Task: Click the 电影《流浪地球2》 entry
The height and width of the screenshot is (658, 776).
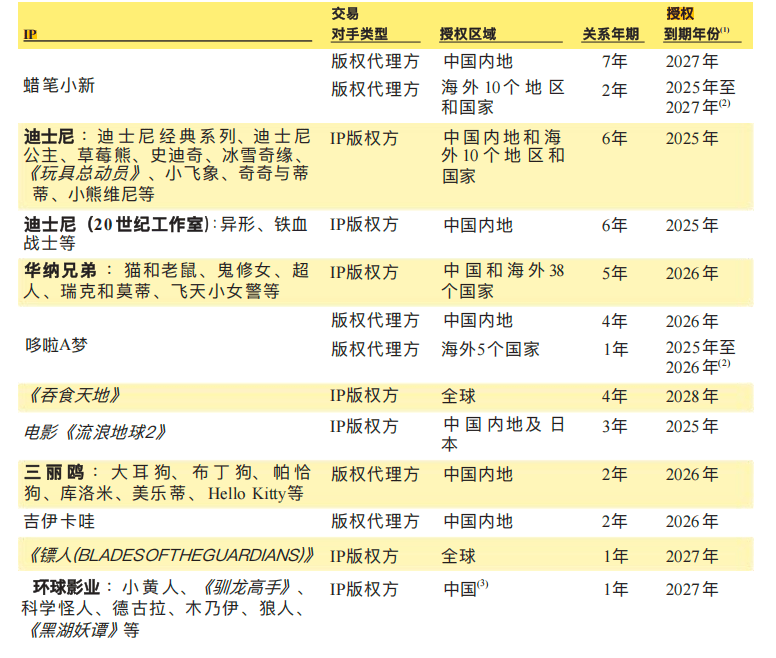Action: [x=95, y=432]
